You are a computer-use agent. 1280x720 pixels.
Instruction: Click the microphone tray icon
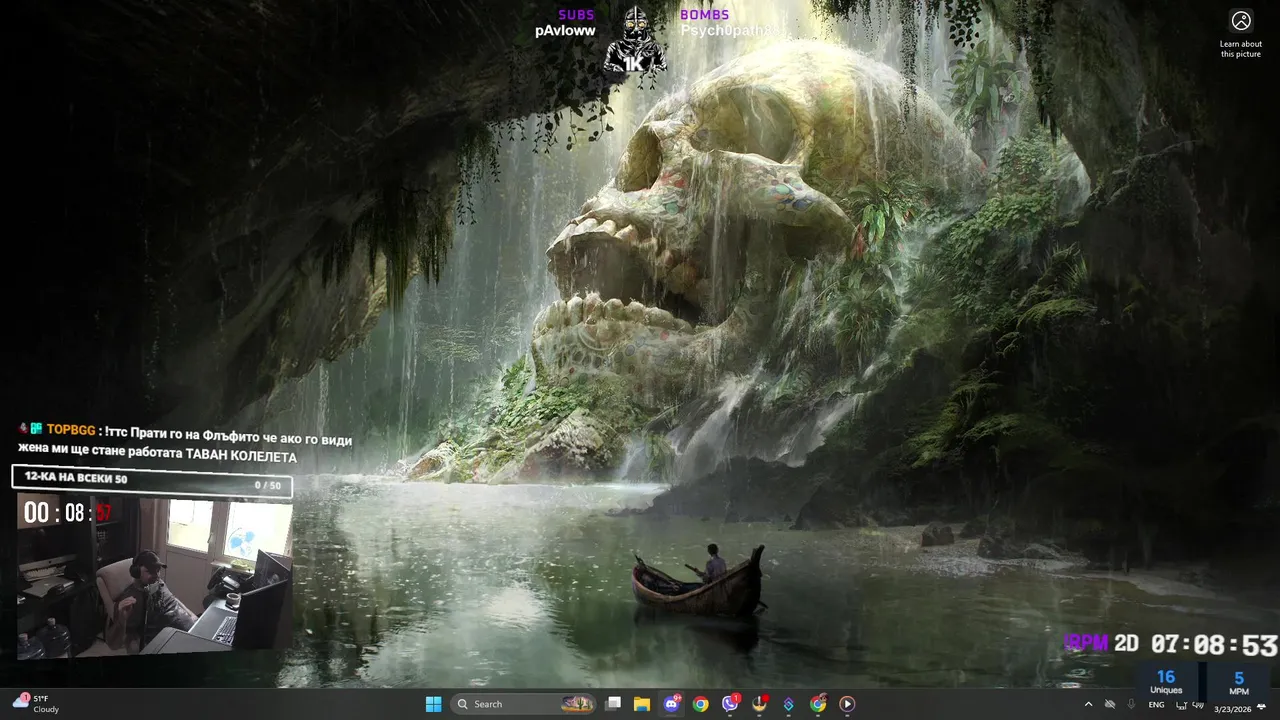click(x=1132, y=705)
